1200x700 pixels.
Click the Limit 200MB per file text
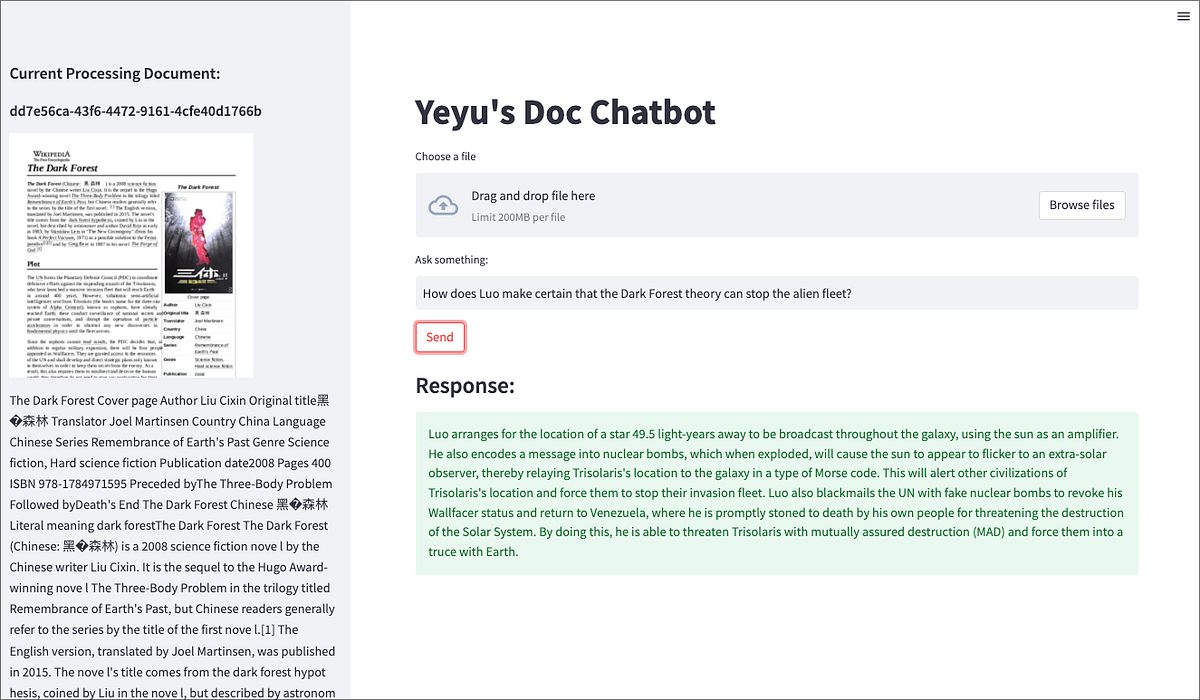coord(518,217)
